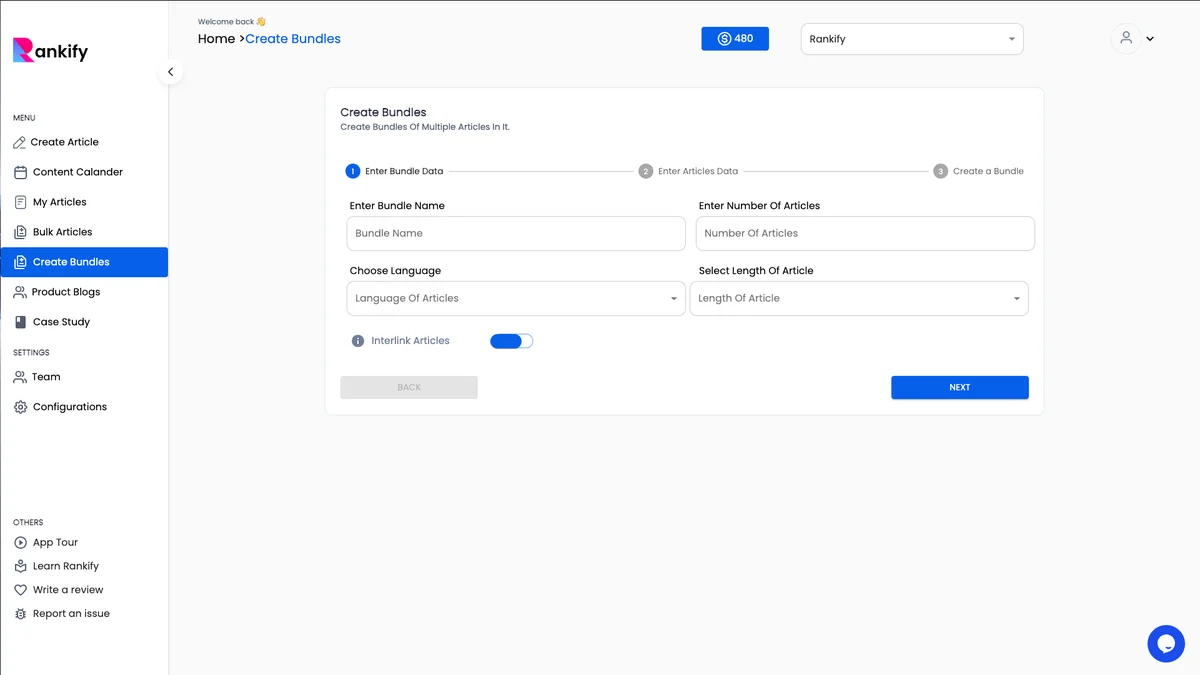Click the Report an issue bug icon
The height and width of the screenshot is (675, 1200).
(x=20, y=614)
